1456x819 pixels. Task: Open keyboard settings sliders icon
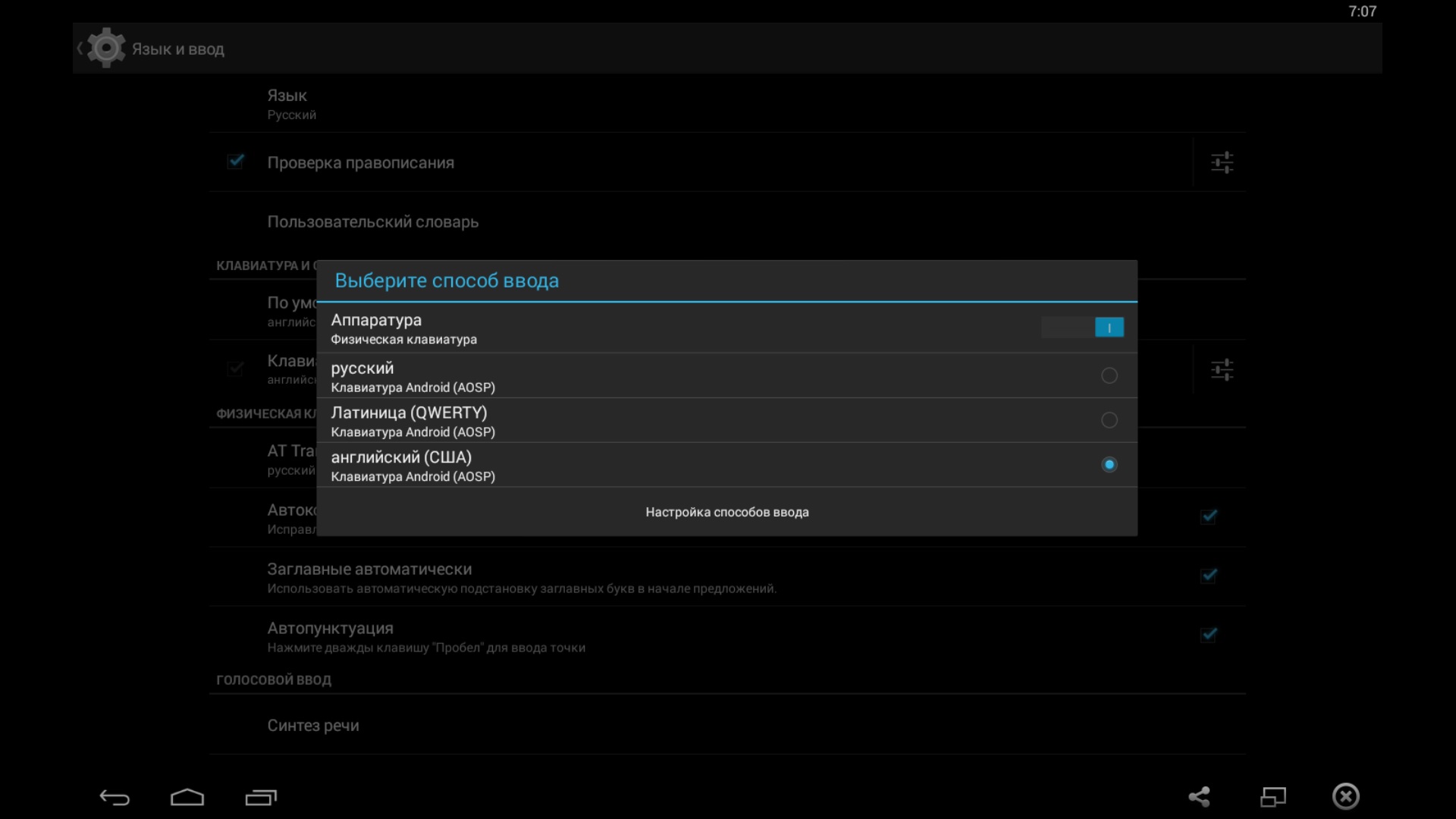click(1222, 370)
